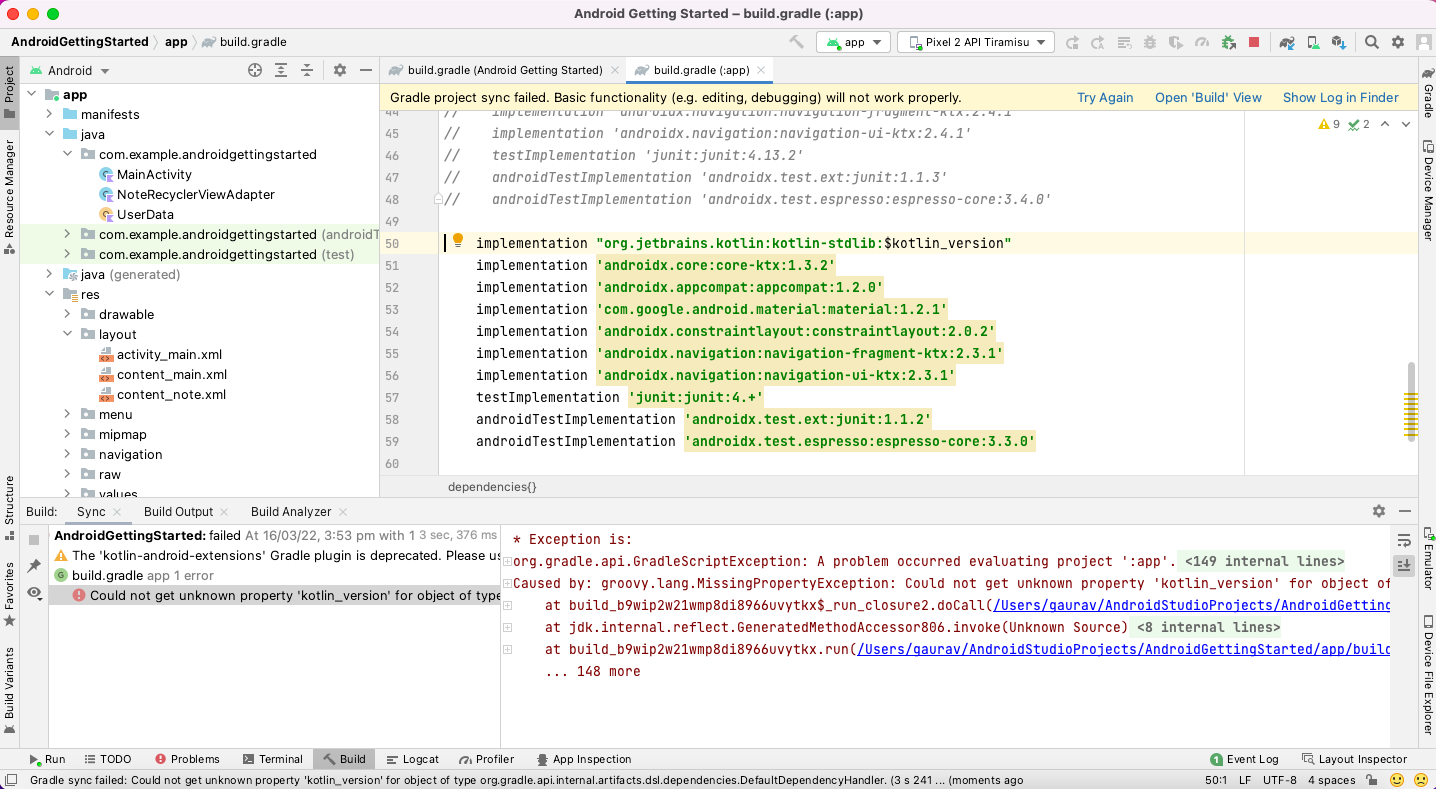Click the Collapse All icon in Project panel
1436x789 pixels.
[x=307, y=70]
